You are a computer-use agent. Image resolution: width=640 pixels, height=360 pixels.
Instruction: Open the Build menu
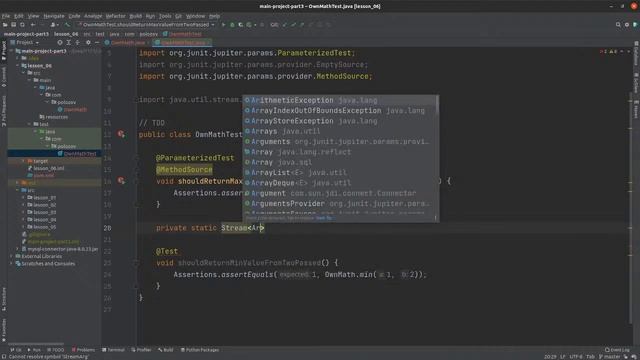pos(136,16)
